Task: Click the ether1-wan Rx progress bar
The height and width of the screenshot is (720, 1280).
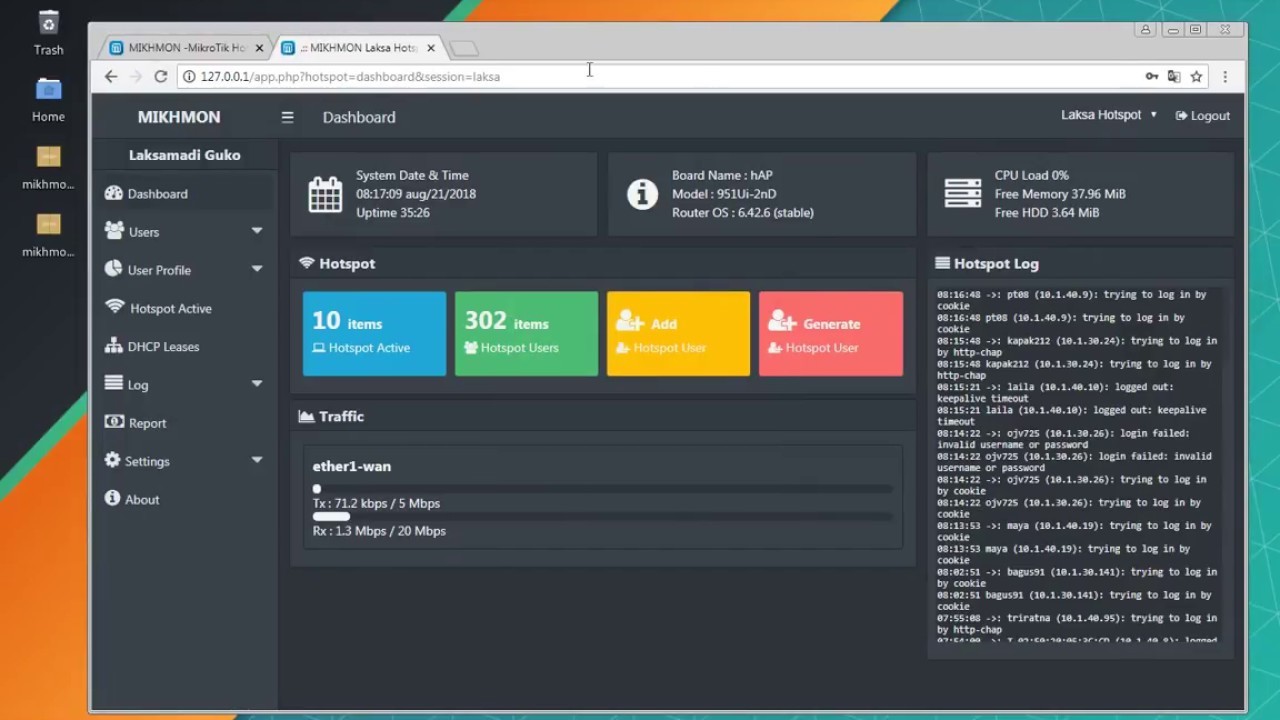Action: coord(603,516)
